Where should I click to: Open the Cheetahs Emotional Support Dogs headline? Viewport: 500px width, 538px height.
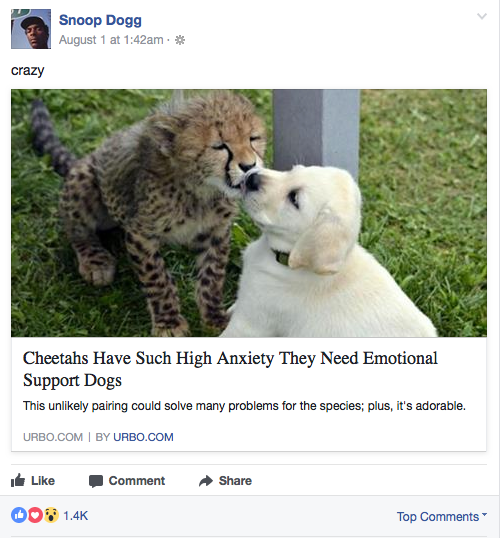coord(230,369)
